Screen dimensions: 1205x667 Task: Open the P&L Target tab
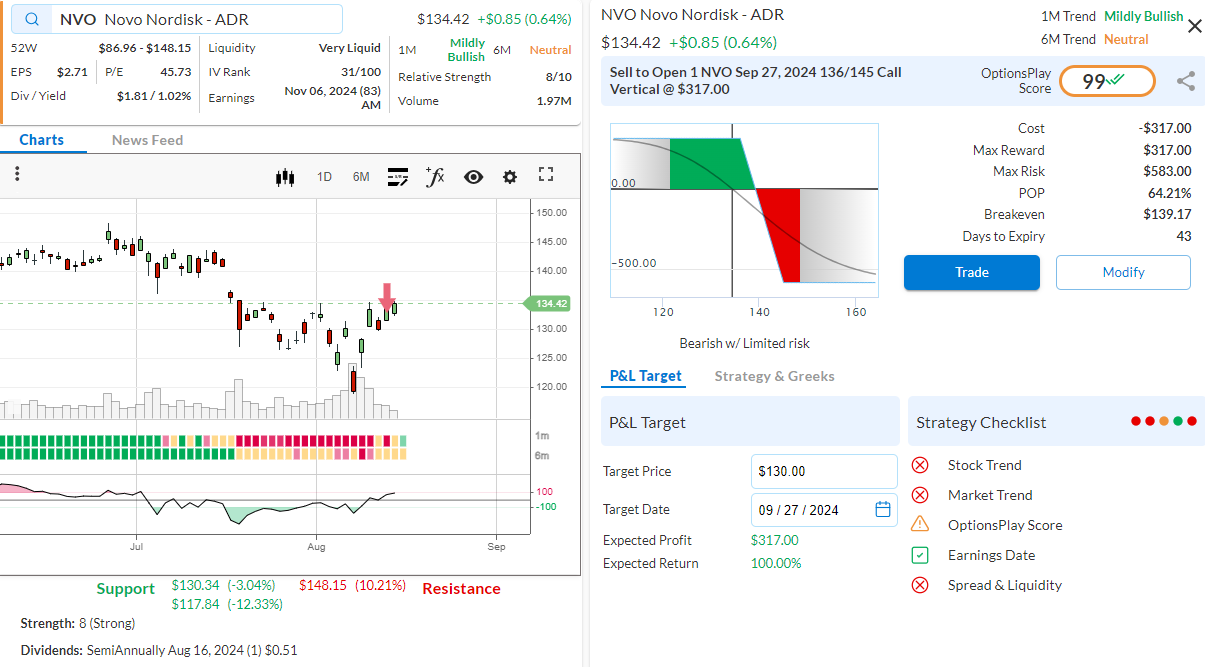646,376
